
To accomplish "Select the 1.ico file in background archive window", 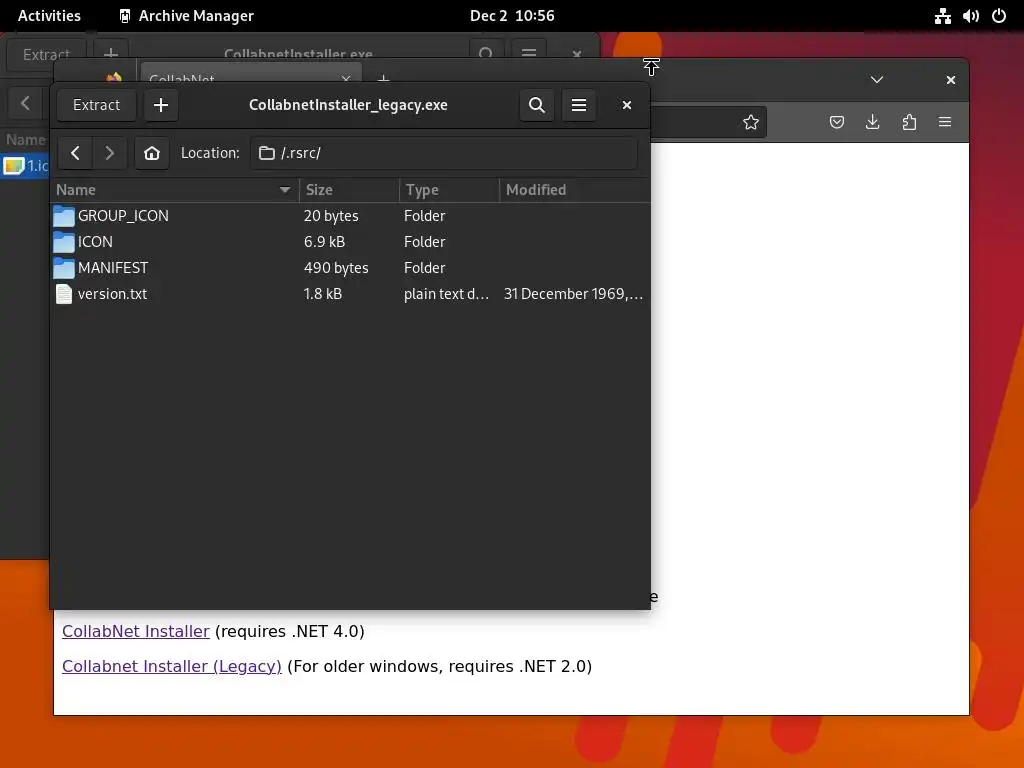I will point(25,166).
